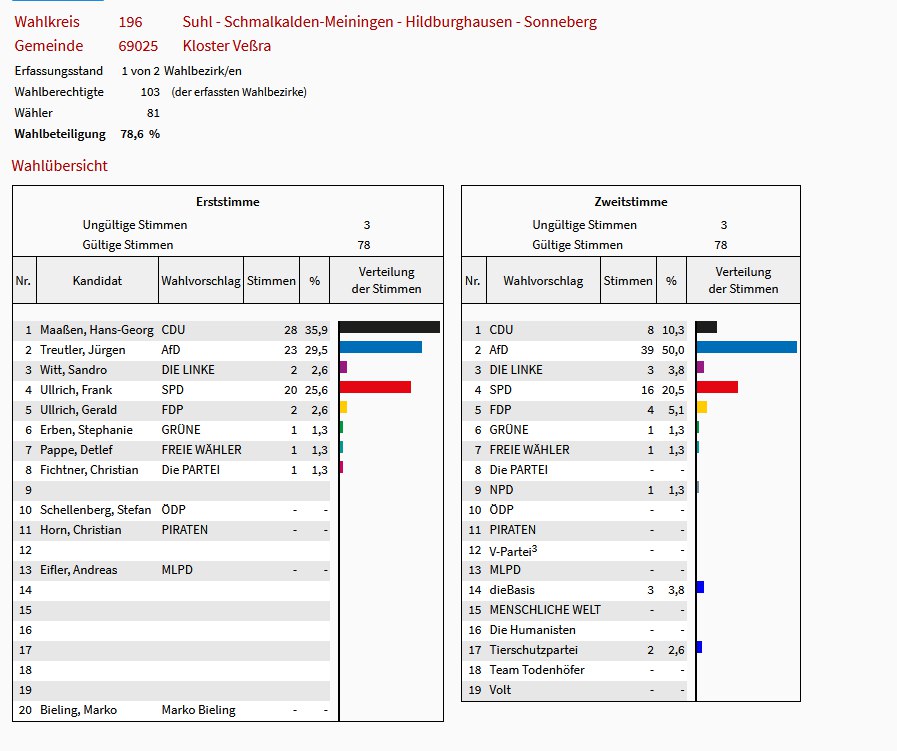
Task: Click candidate 'Pappe, Detlef'
Action: 76,450
